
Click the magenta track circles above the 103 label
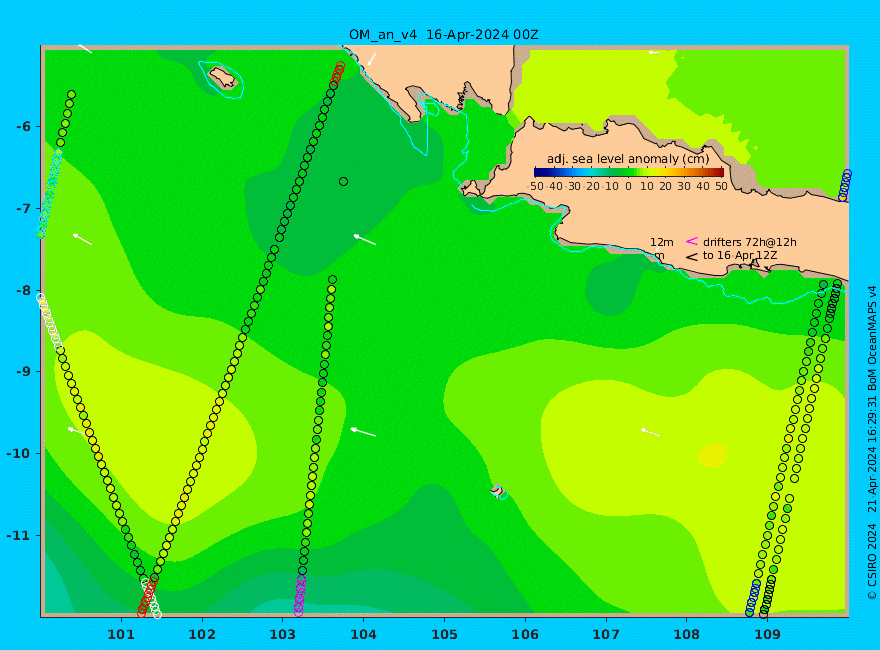pyautogui.click(x=300, y=595)
